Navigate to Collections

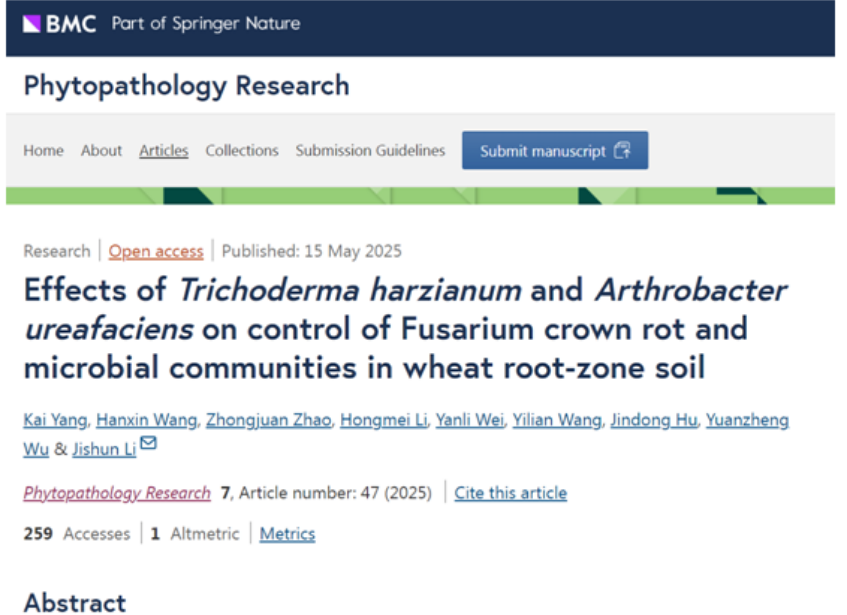[242, 151]
